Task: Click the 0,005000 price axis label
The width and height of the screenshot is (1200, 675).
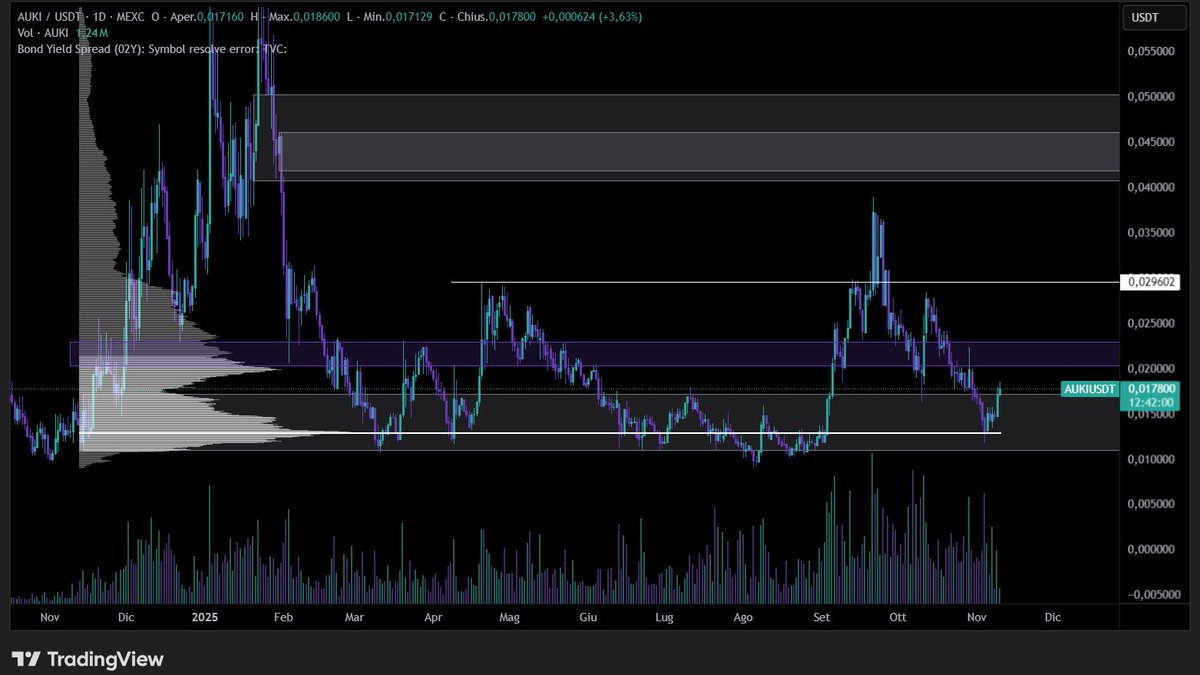Action: (x=1150, y=505)
